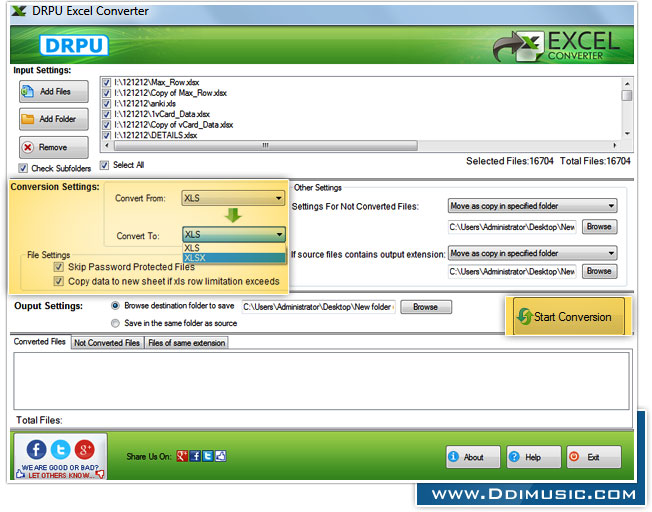Uncheck the 1vCard_Data.xlsx checkbox
Screen dimensions: 652x512
(x=106, y=114)
